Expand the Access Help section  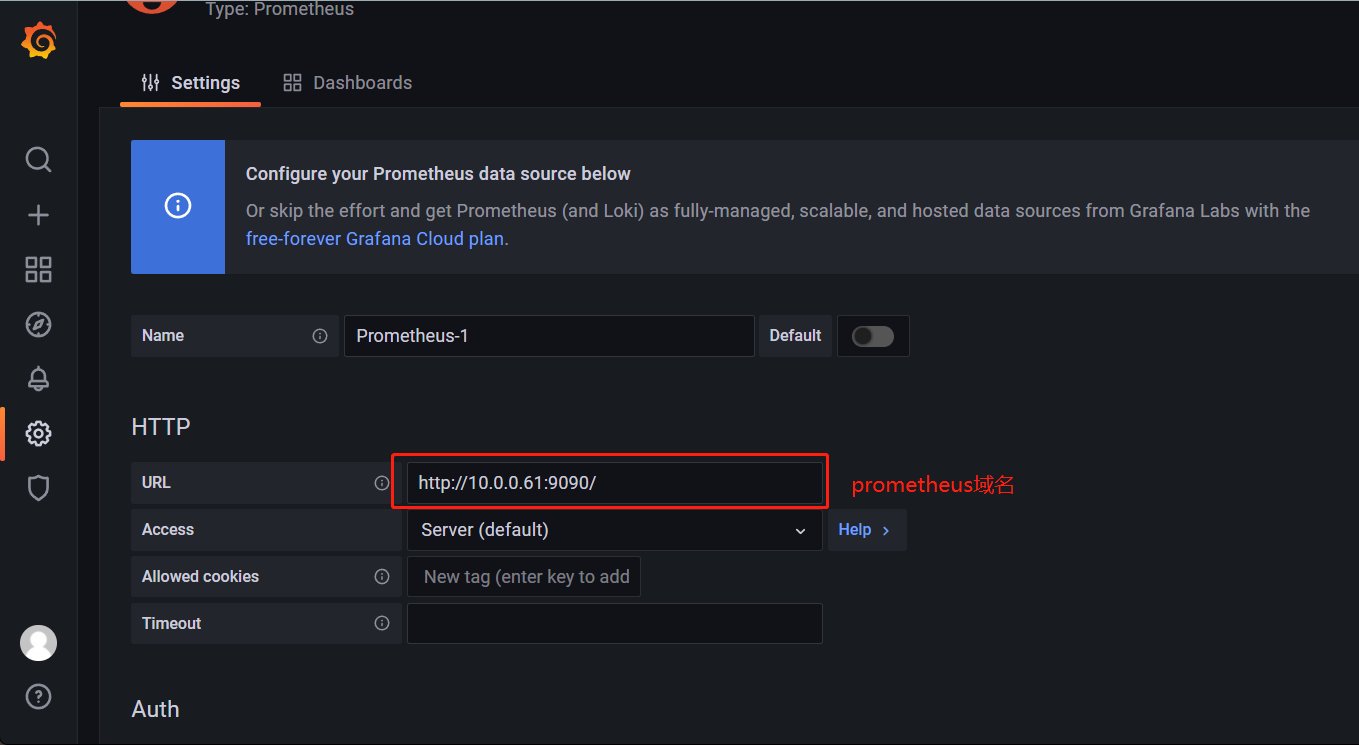pyautogui.click(x=867, y=530)
